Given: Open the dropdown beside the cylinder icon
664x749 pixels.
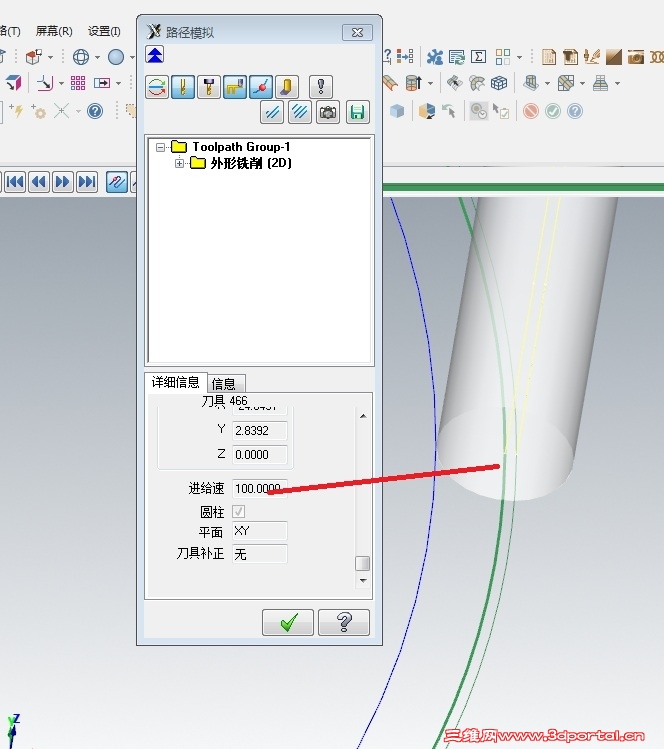Looking at the screenshot, I should 430,84.
